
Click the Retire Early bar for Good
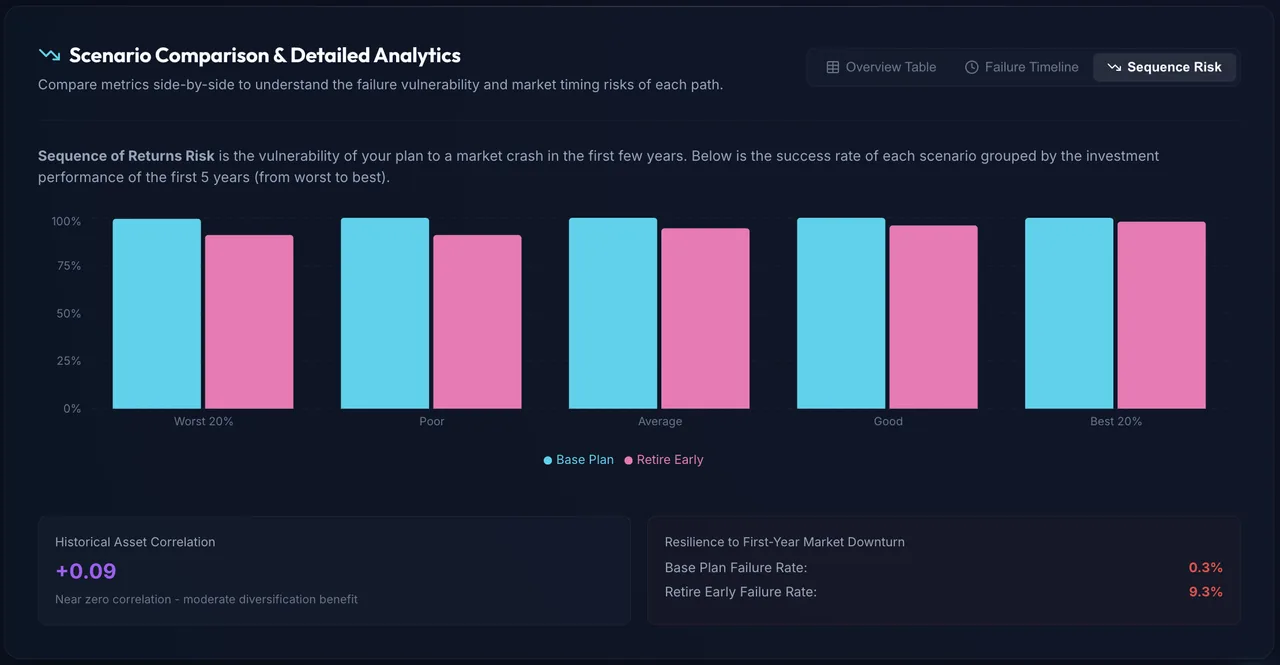(933, 317)
